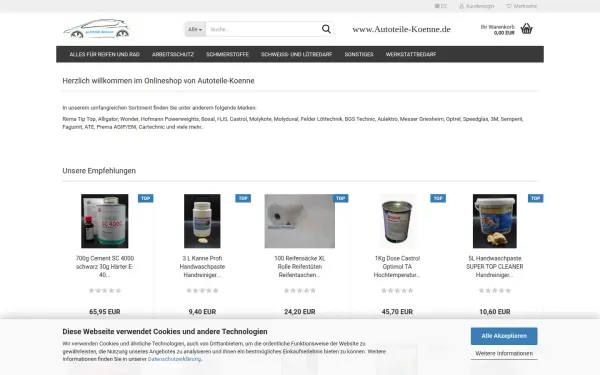Screen dimensions: 600x375
Task: Click the Autoteile-Koenne car logo
Action: point(96,29)
